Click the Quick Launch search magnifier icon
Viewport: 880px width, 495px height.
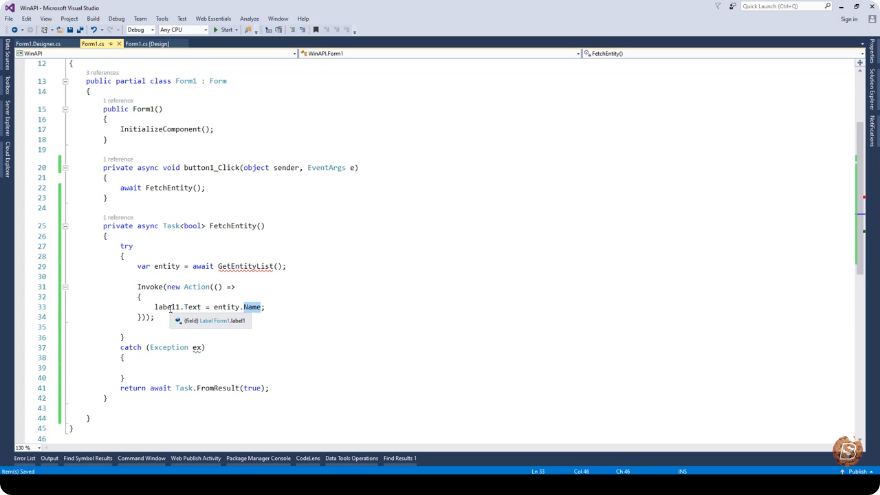[827, 6]
